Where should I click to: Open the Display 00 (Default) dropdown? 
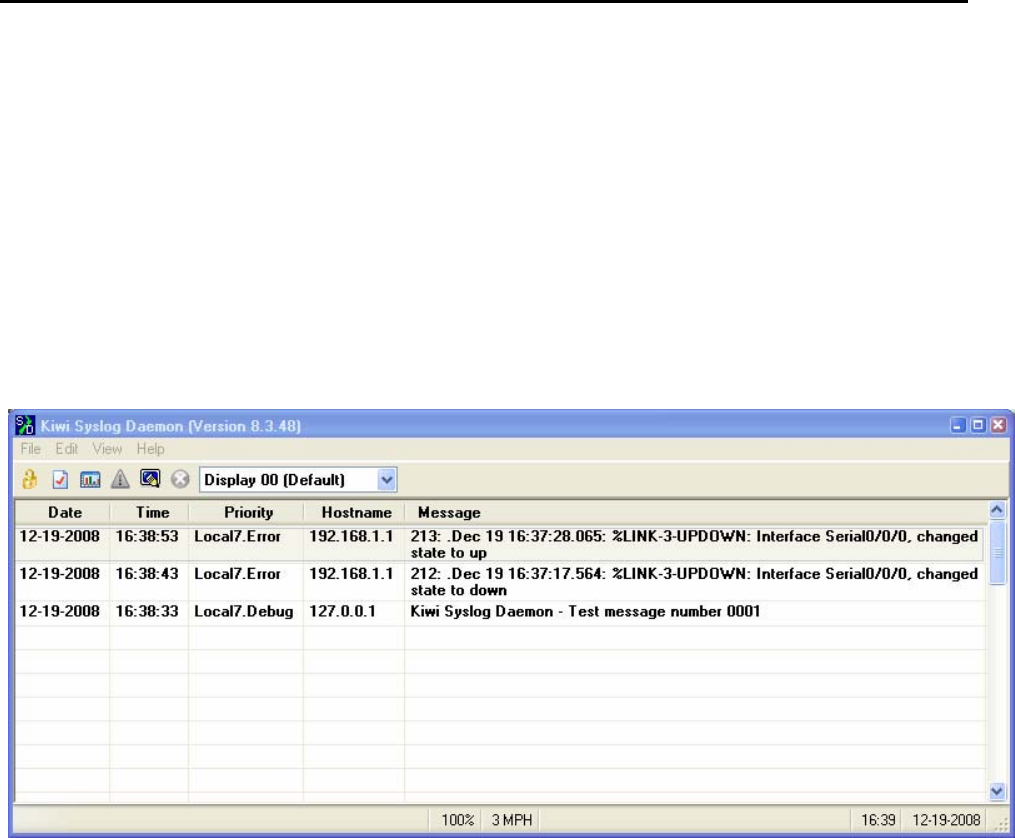click(386, 480)
